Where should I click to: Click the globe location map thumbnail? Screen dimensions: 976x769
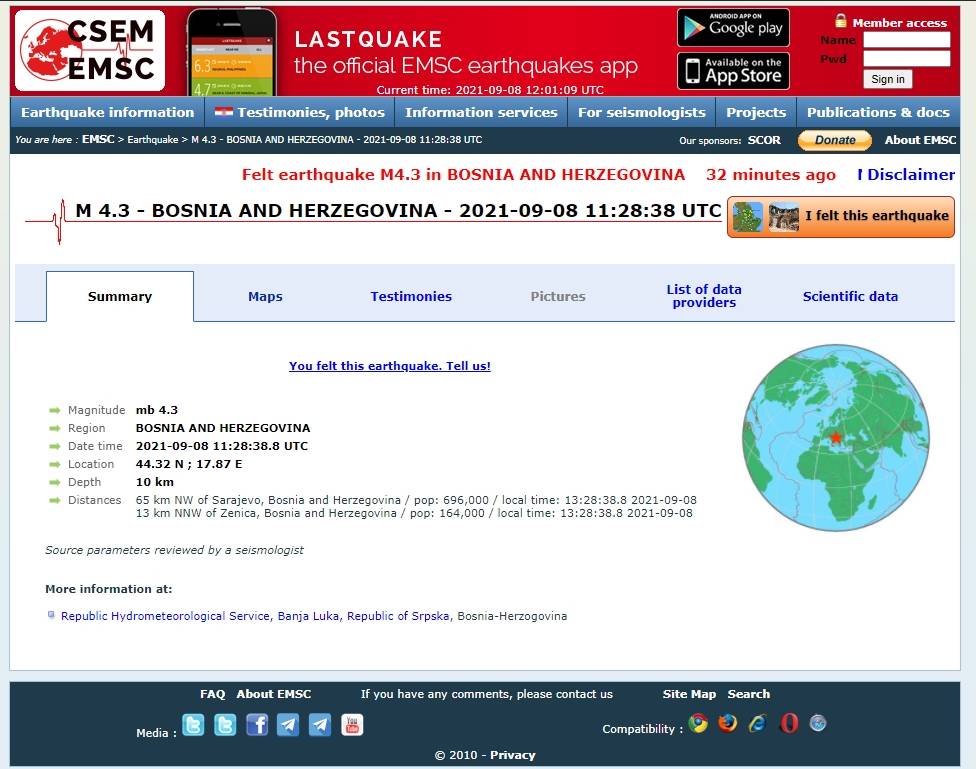click(836, 438)
